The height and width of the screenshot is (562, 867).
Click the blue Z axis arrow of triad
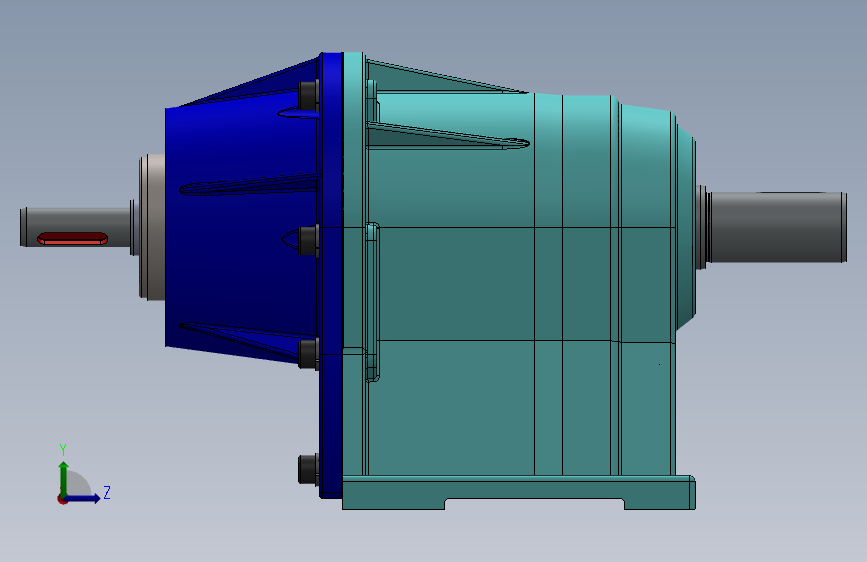tap(83, 498)
